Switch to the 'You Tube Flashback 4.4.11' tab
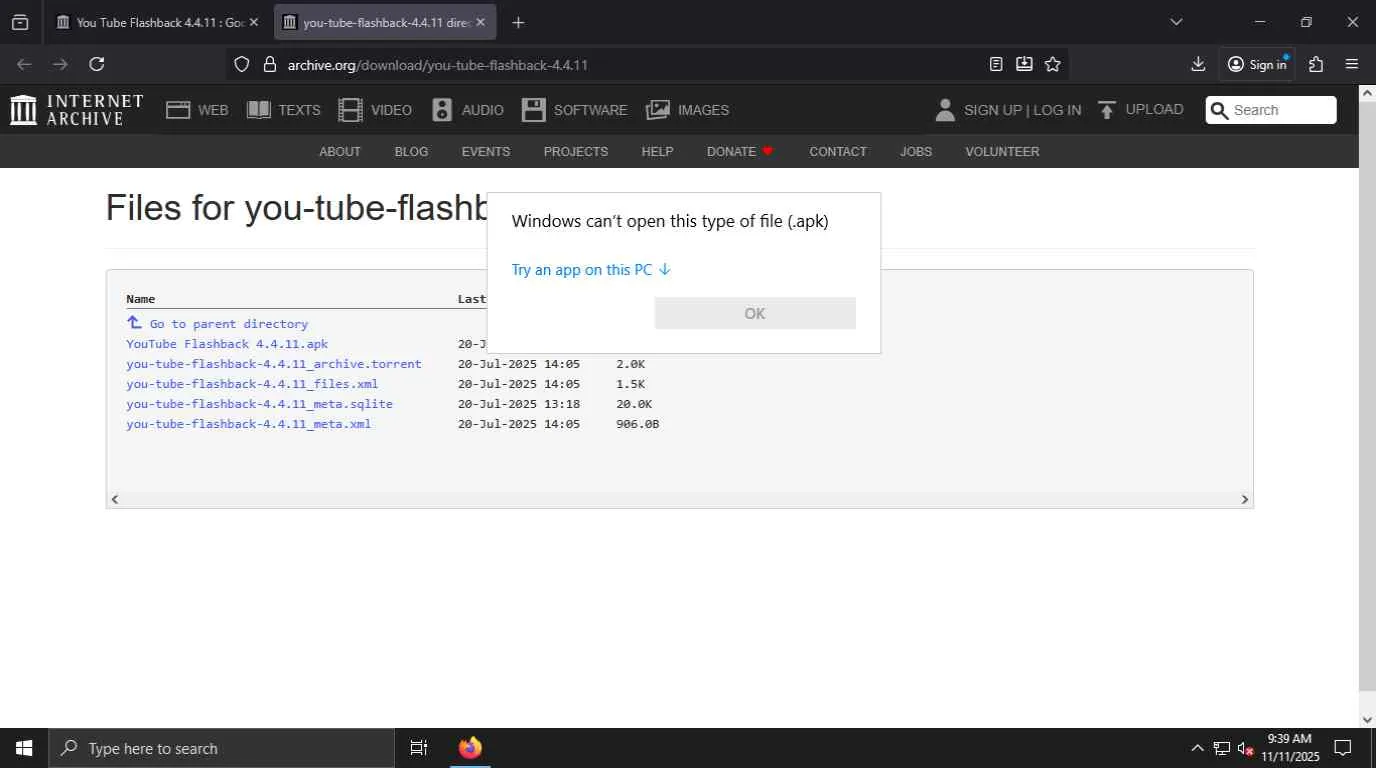The height and width of the screenshot is (768, 1376). [160, 22]
